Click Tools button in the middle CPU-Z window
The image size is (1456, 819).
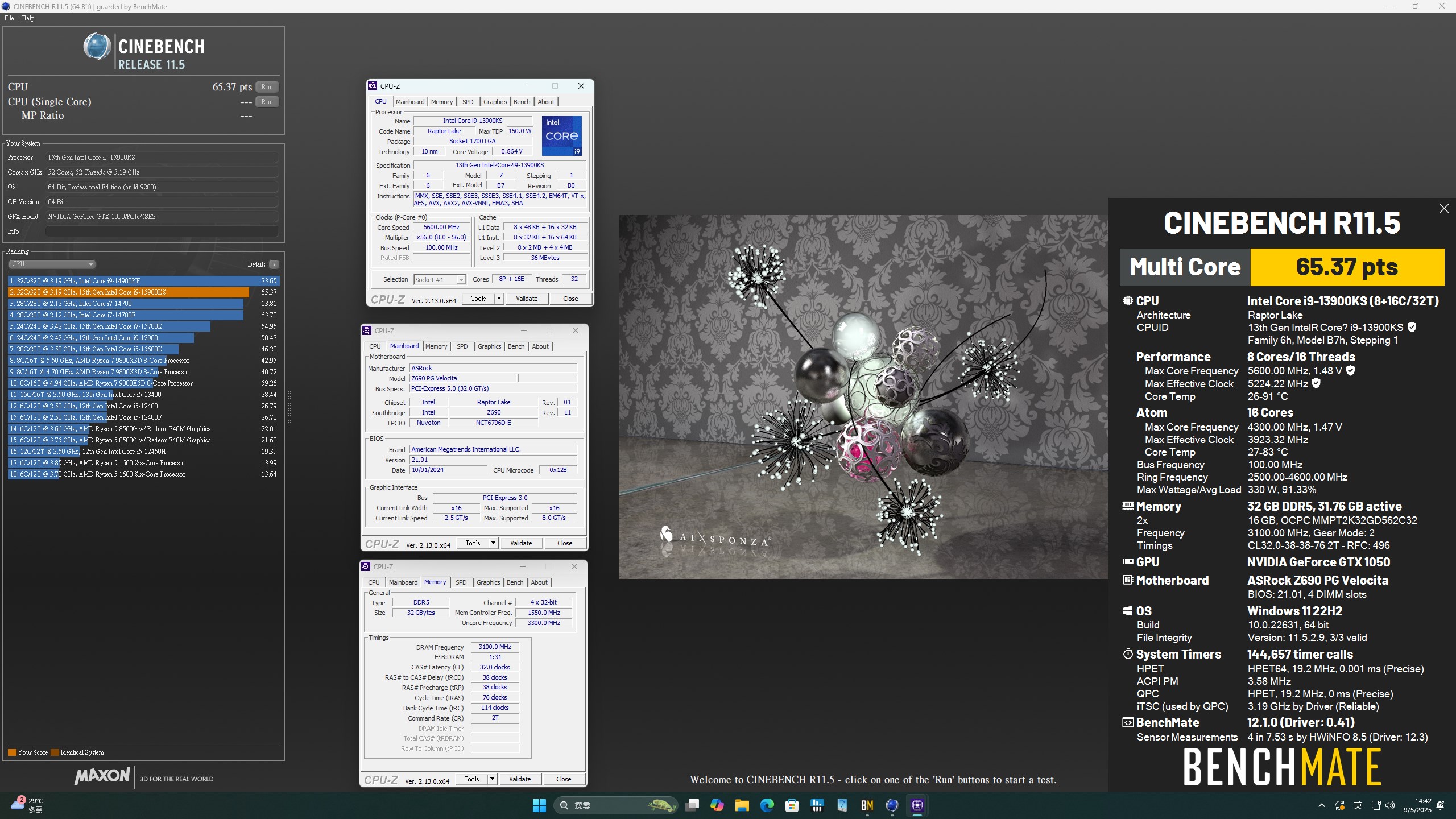point(473,543)
